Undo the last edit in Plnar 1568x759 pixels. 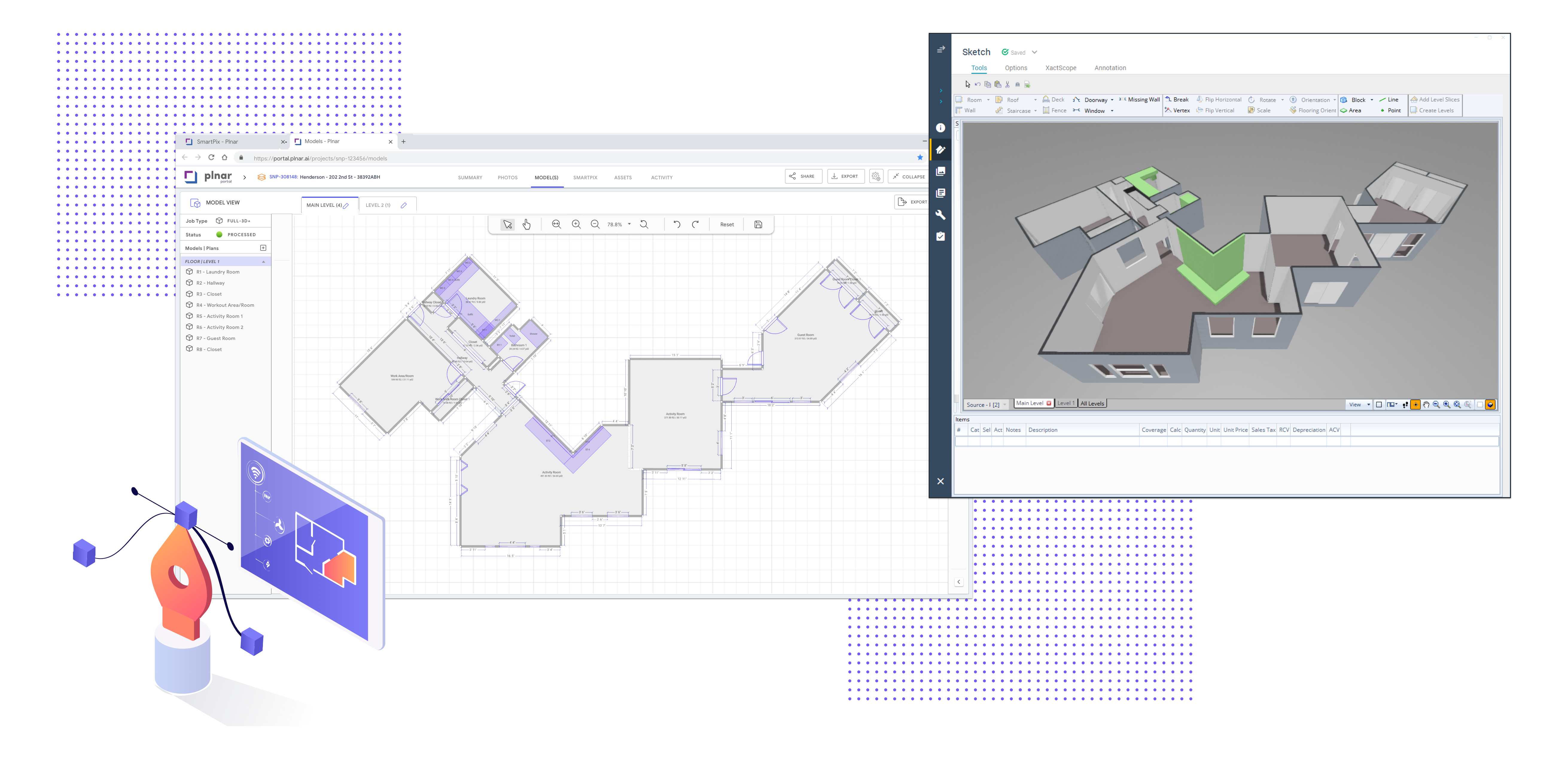coord(677,224)
